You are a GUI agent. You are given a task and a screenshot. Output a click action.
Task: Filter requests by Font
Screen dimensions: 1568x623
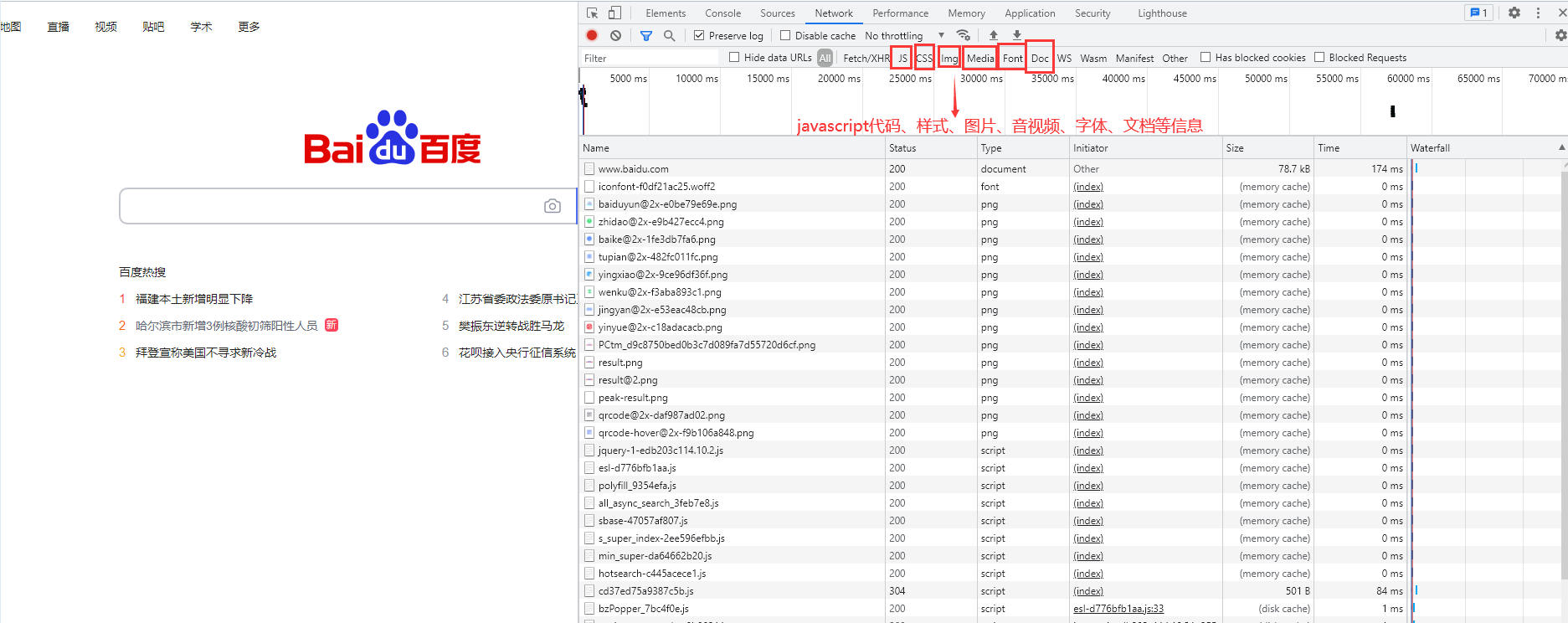[x=1012, y=58]
